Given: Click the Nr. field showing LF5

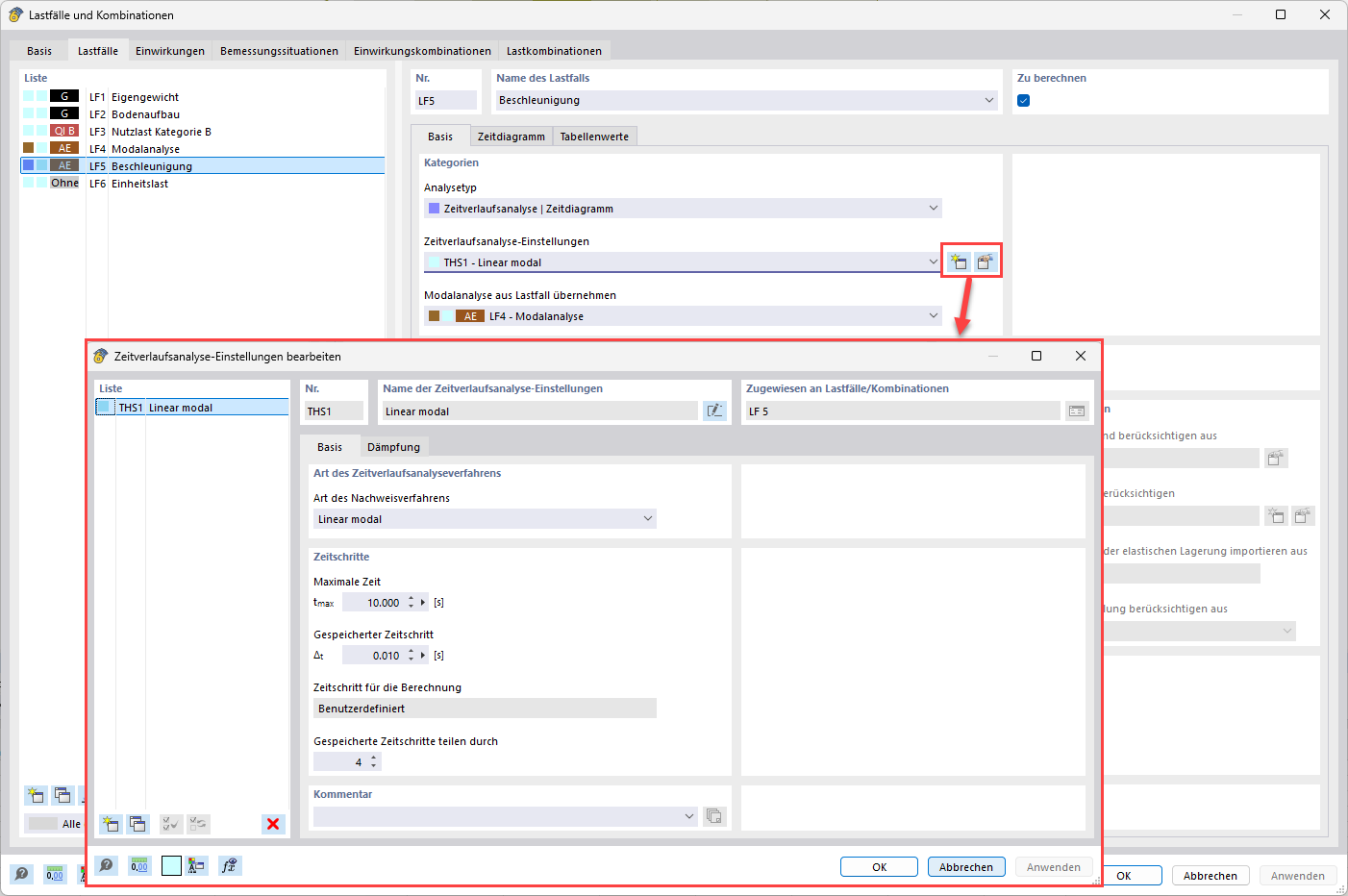Looking at the screenshot, I should tap(446, 100).
